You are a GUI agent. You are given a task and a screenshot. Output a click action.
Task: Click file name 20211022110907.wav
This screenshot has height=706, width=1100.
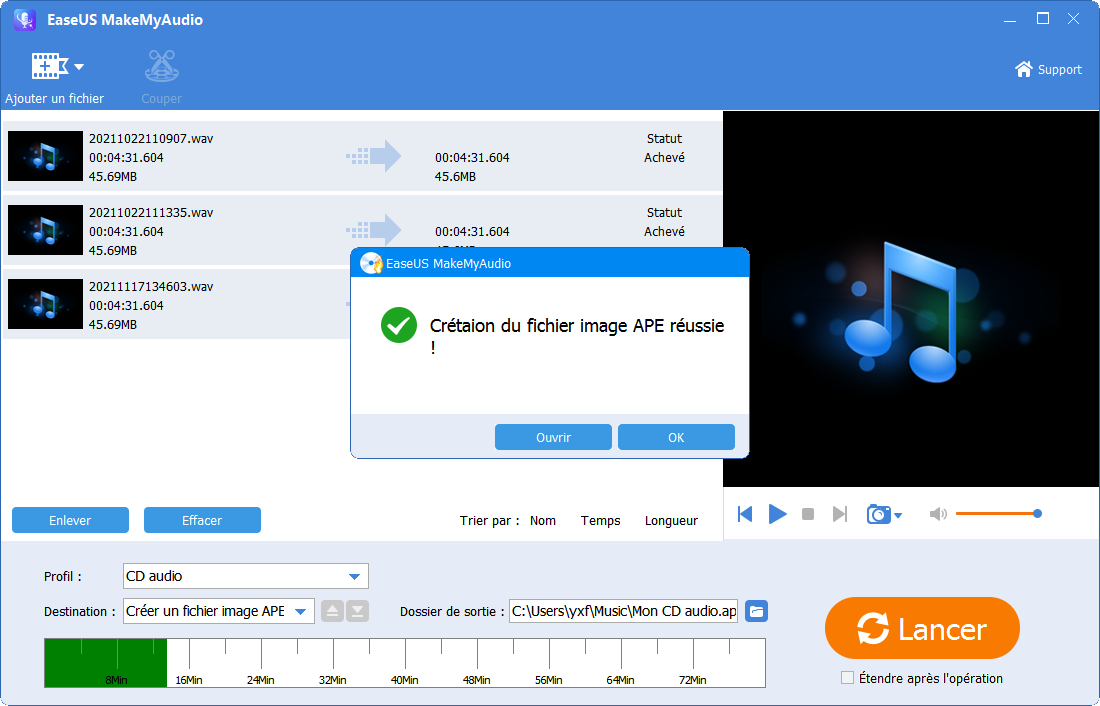click(151, 138)
